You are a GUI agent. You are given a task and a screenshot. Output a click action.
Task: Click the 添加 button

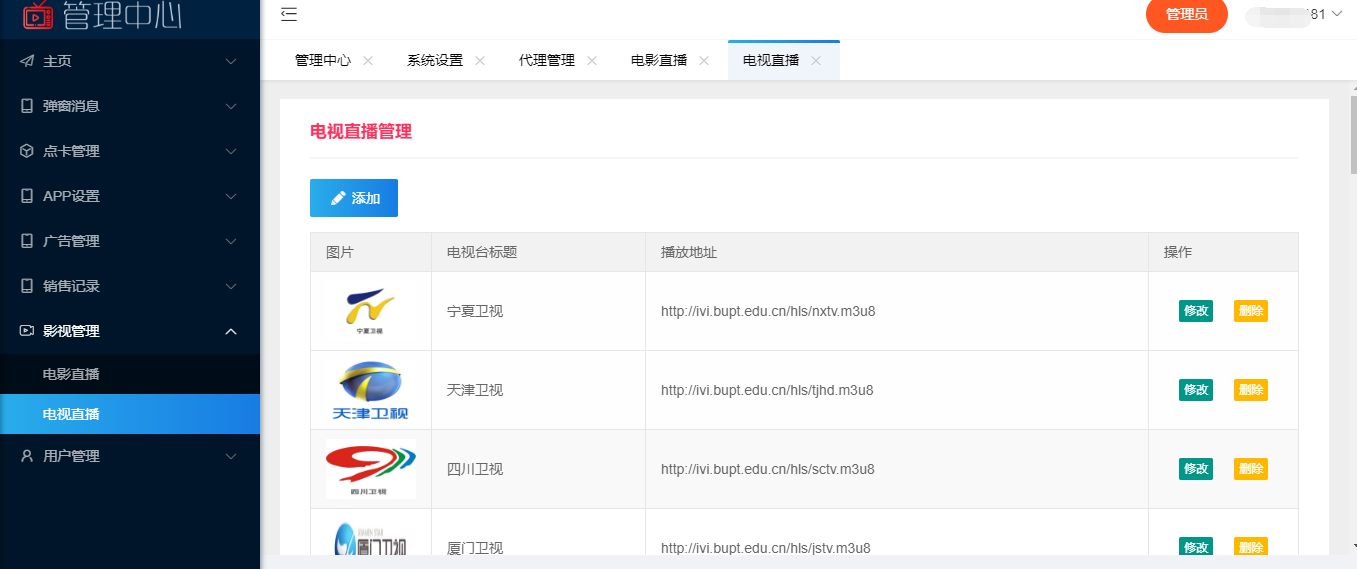[354, 198]
